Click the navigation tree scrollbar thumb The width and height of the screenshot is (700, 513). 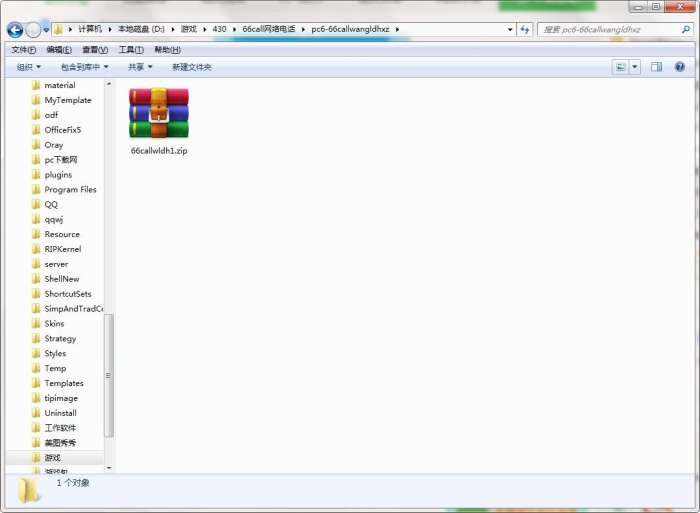coord(108,375)
